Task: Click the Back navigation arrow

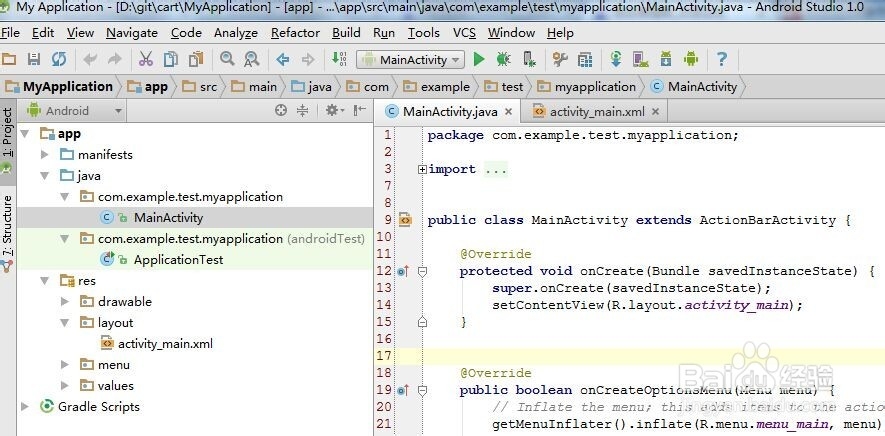Action: click(x=282, y=59)
